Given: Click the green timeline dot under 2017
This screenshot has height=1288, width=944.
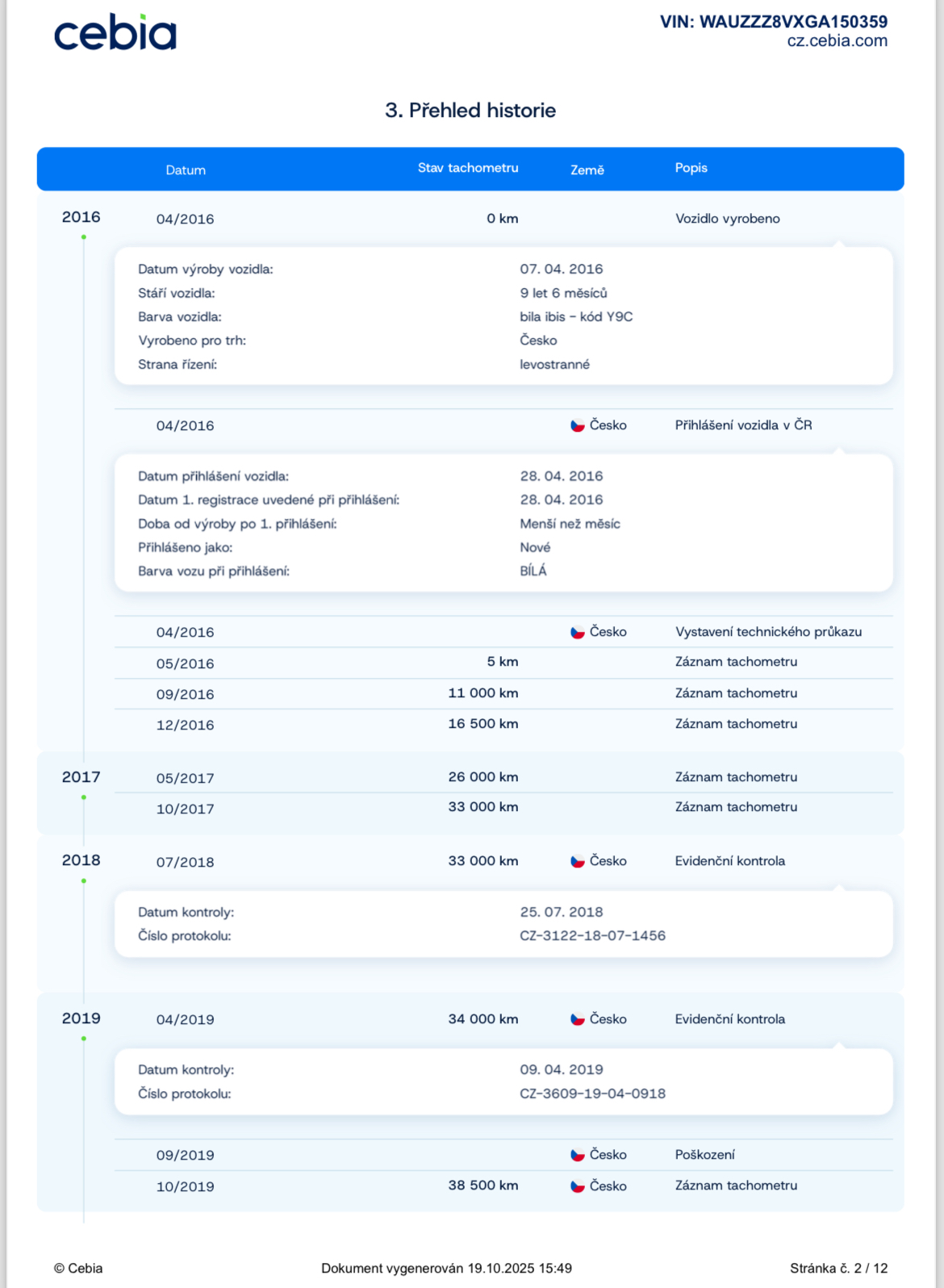Looking at the screenshot, I should coord(84,797).
